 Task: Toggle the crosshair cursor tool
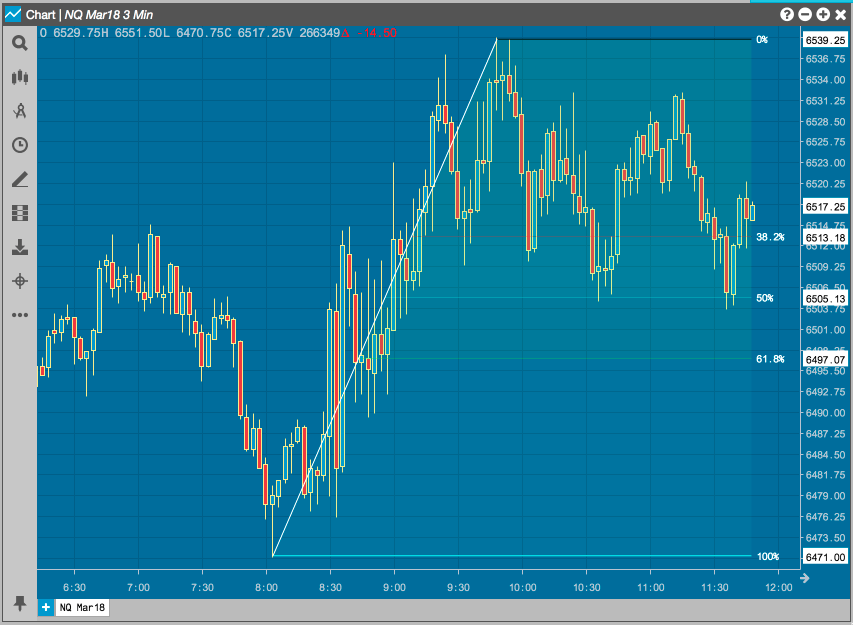point(20,281)
